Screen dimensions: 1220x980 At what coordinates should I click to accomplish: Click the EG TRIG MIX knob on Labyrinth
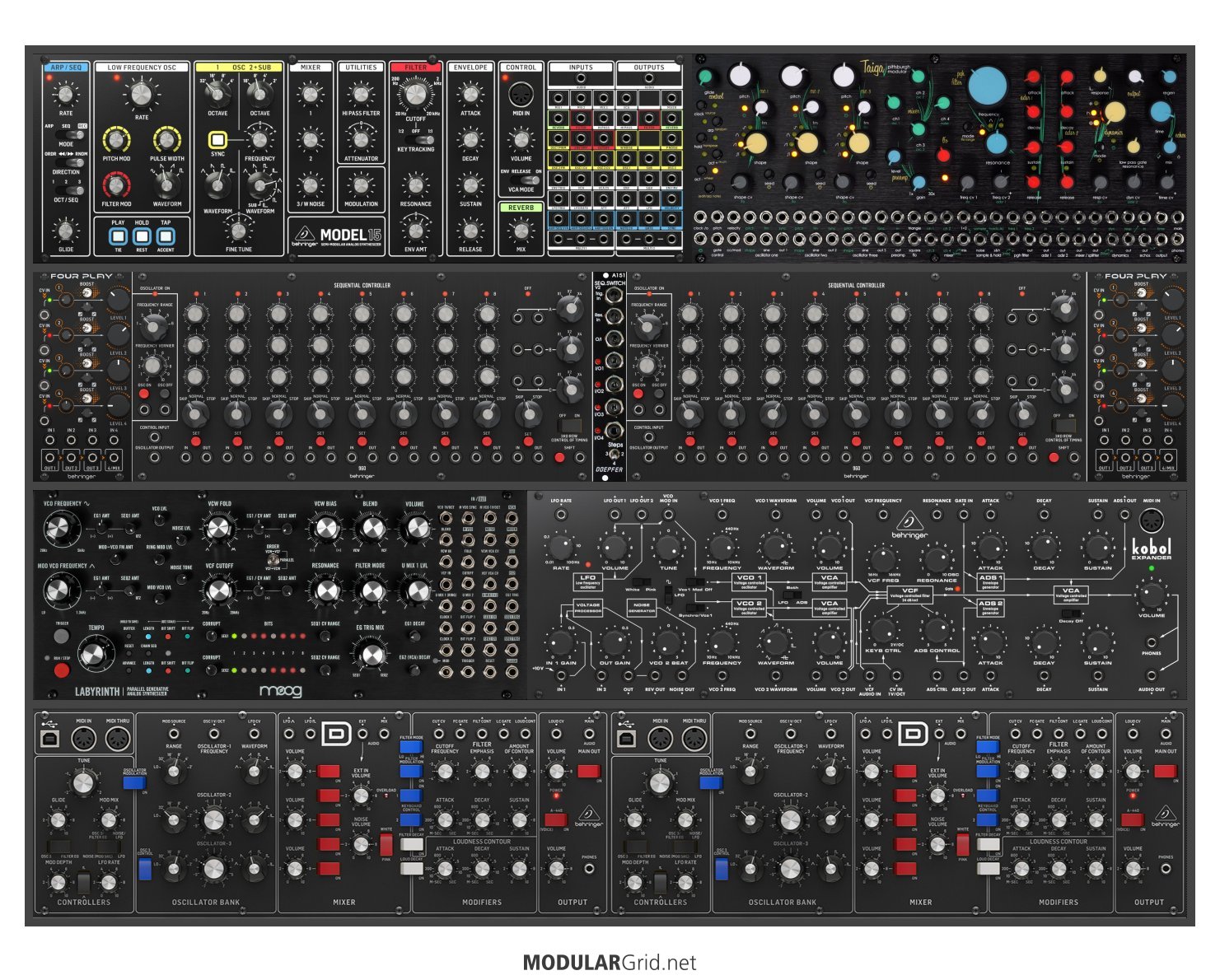(372, 654)
